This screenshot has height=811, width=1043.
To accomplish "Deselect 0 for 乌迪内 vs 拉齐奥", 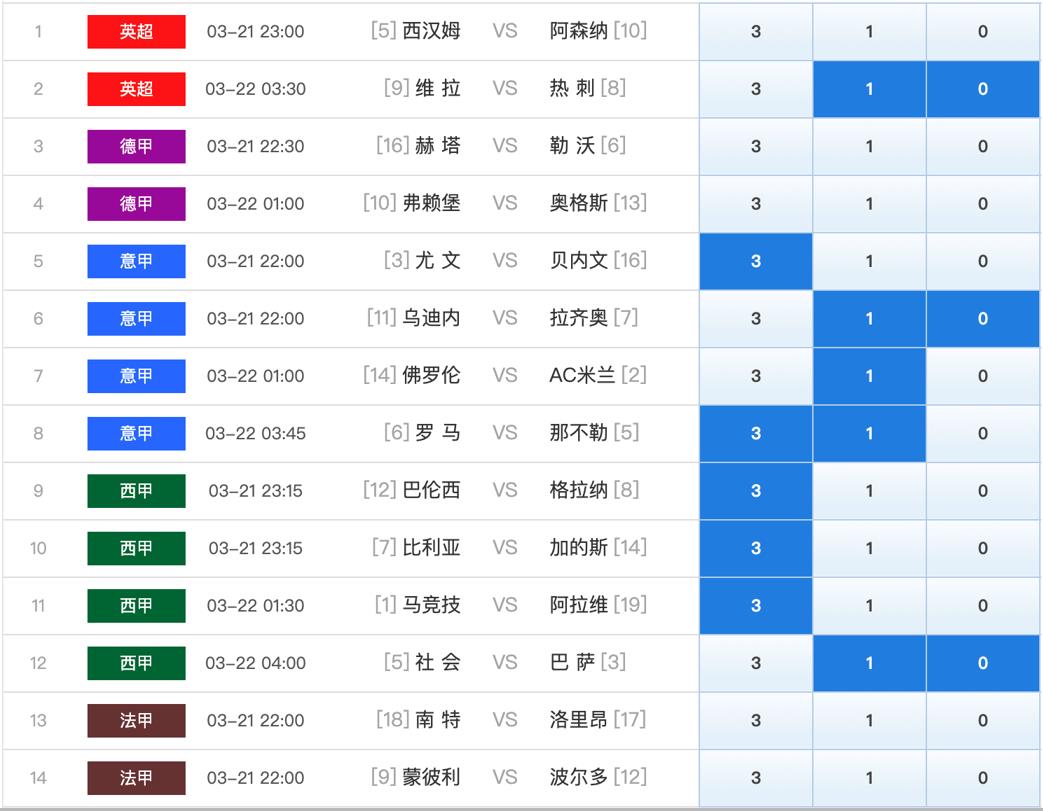I will point(982,319).
